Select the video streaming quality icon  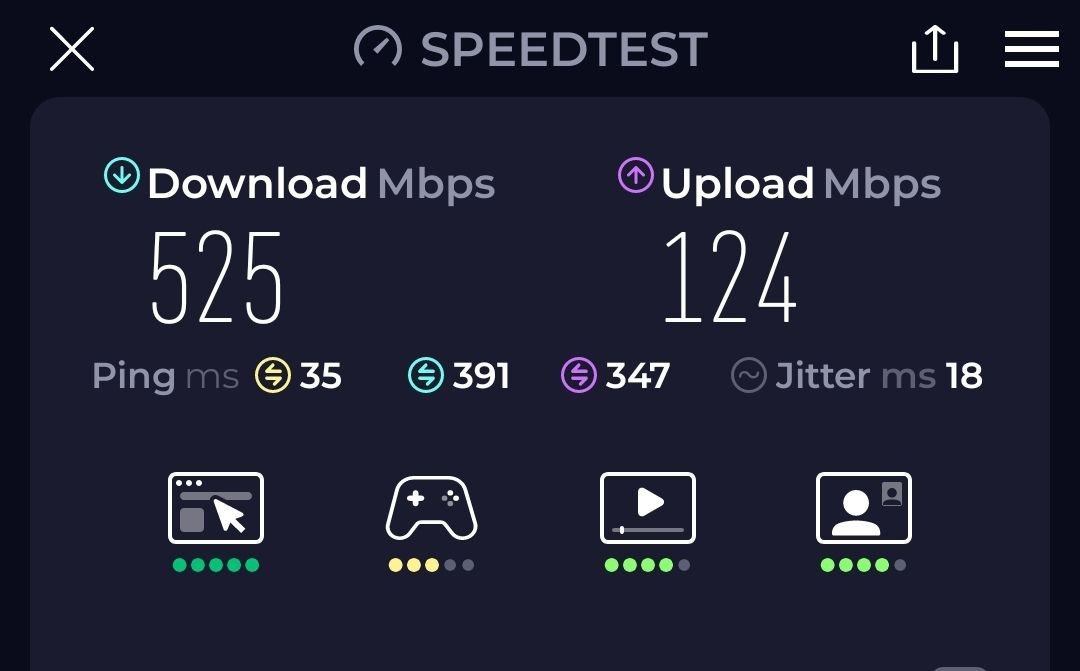pyautogui.click(x=647, y=508)
